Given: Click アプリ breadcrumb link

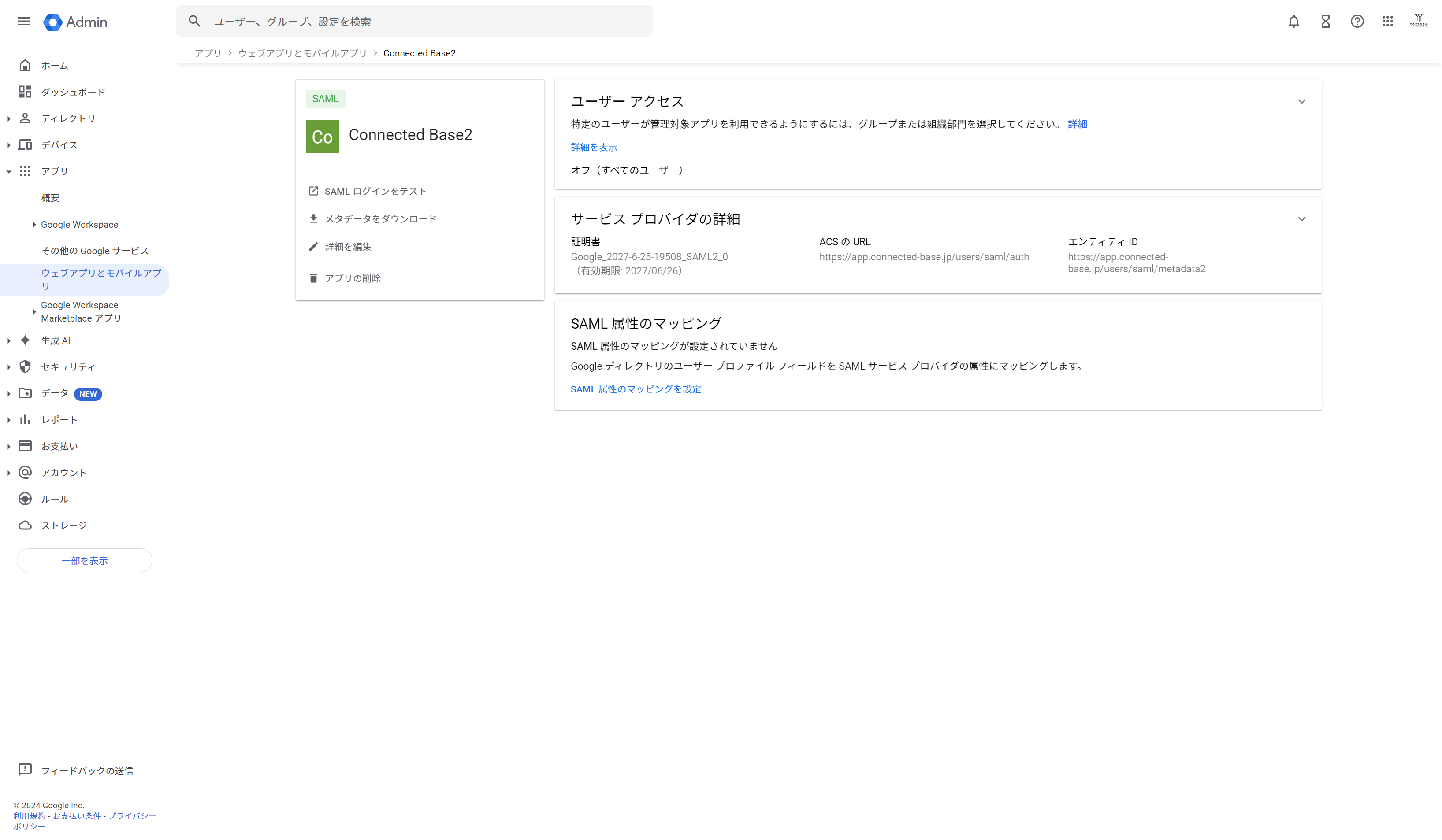Looking at the screenshot, I should click(208, 53).
